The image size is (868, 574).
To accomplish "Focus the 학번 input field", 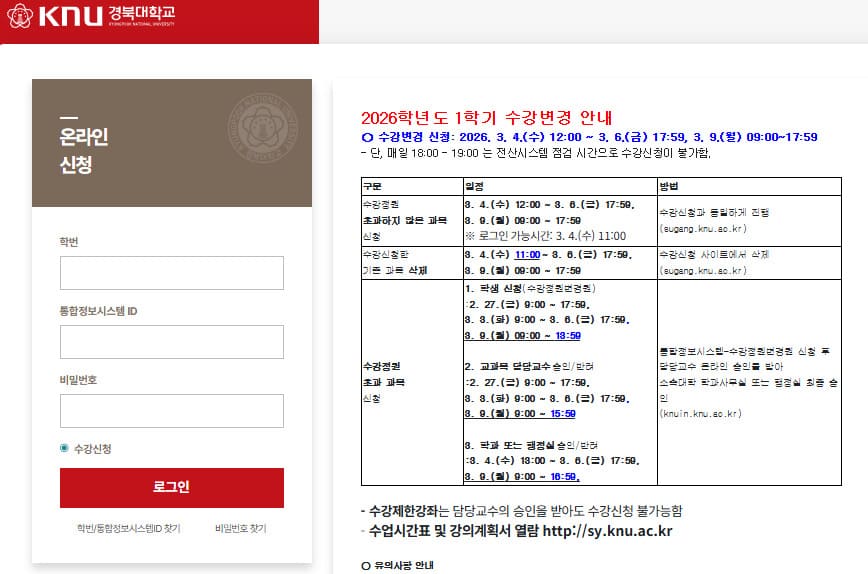I will [x=172, y=273].
